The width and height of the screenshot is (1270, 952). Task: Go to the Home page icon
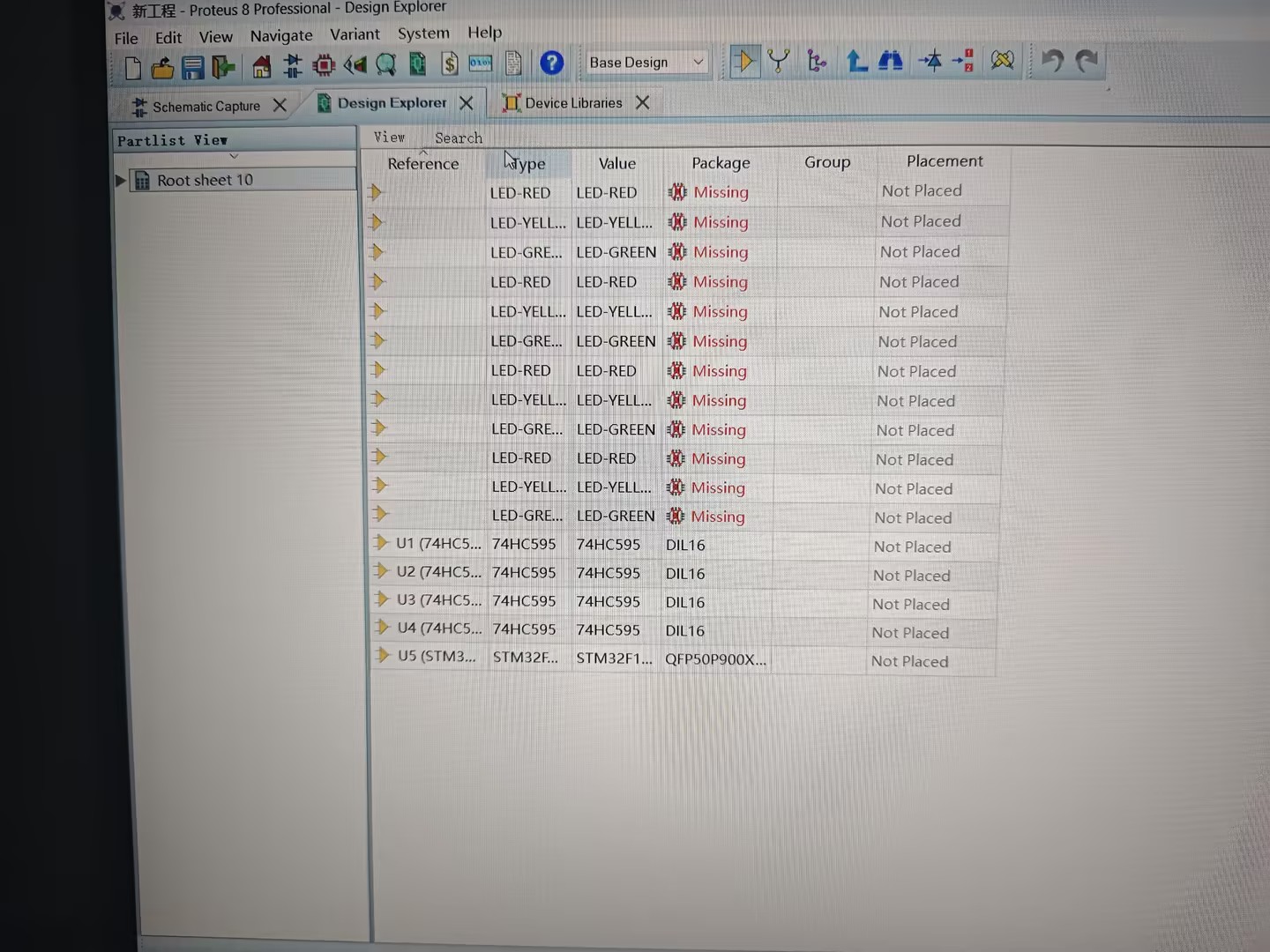click(x=262, y=66)
